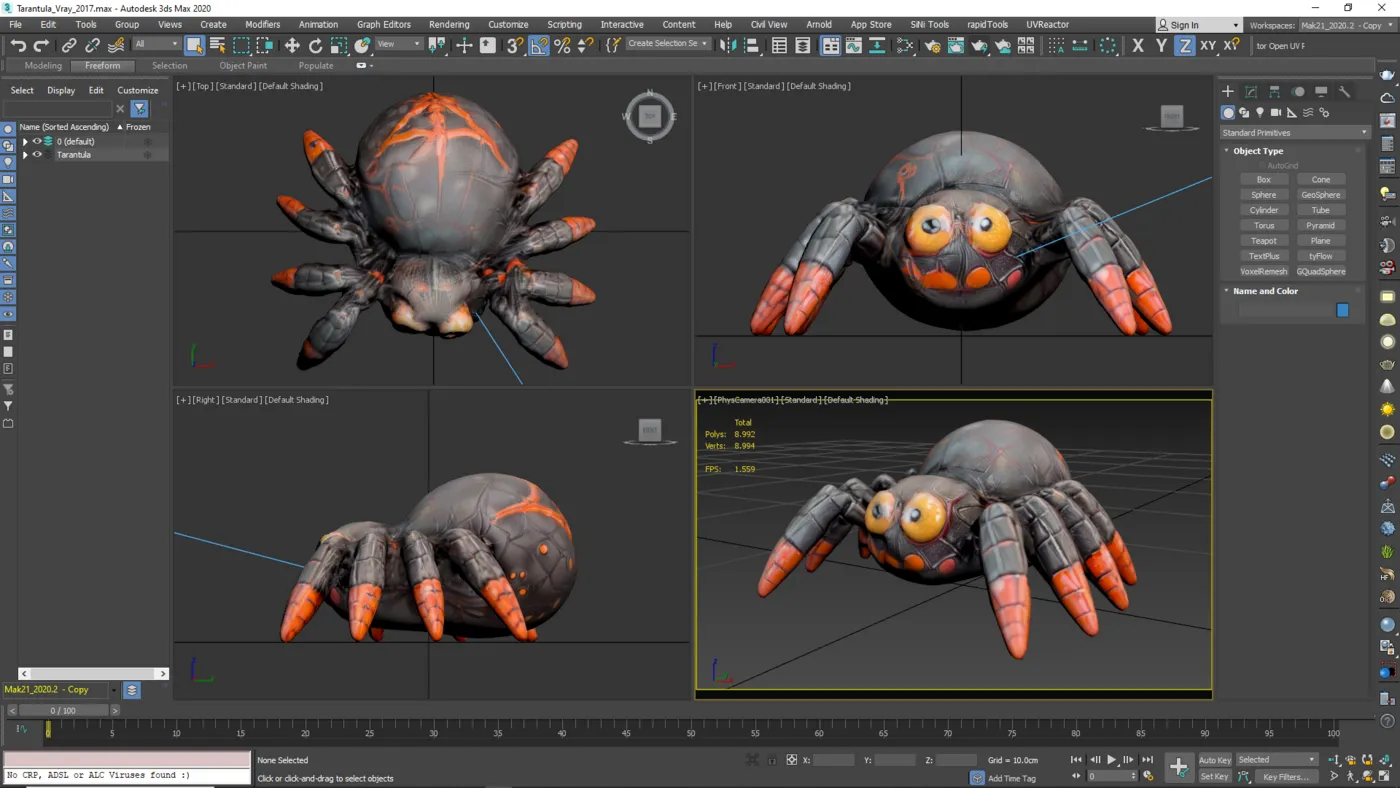This screenshot has height=788, width=1400.
Task: Create a Teapot primitive button
Action: [1263, 241]
